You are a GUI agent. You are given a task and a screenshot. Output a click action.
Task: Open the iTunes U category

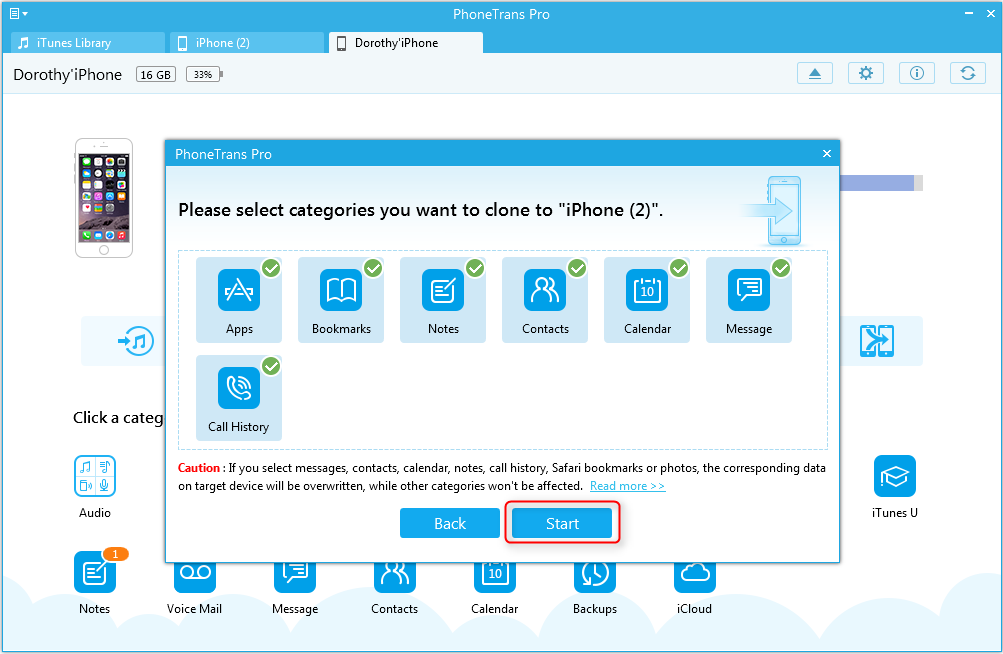point(894,477)
